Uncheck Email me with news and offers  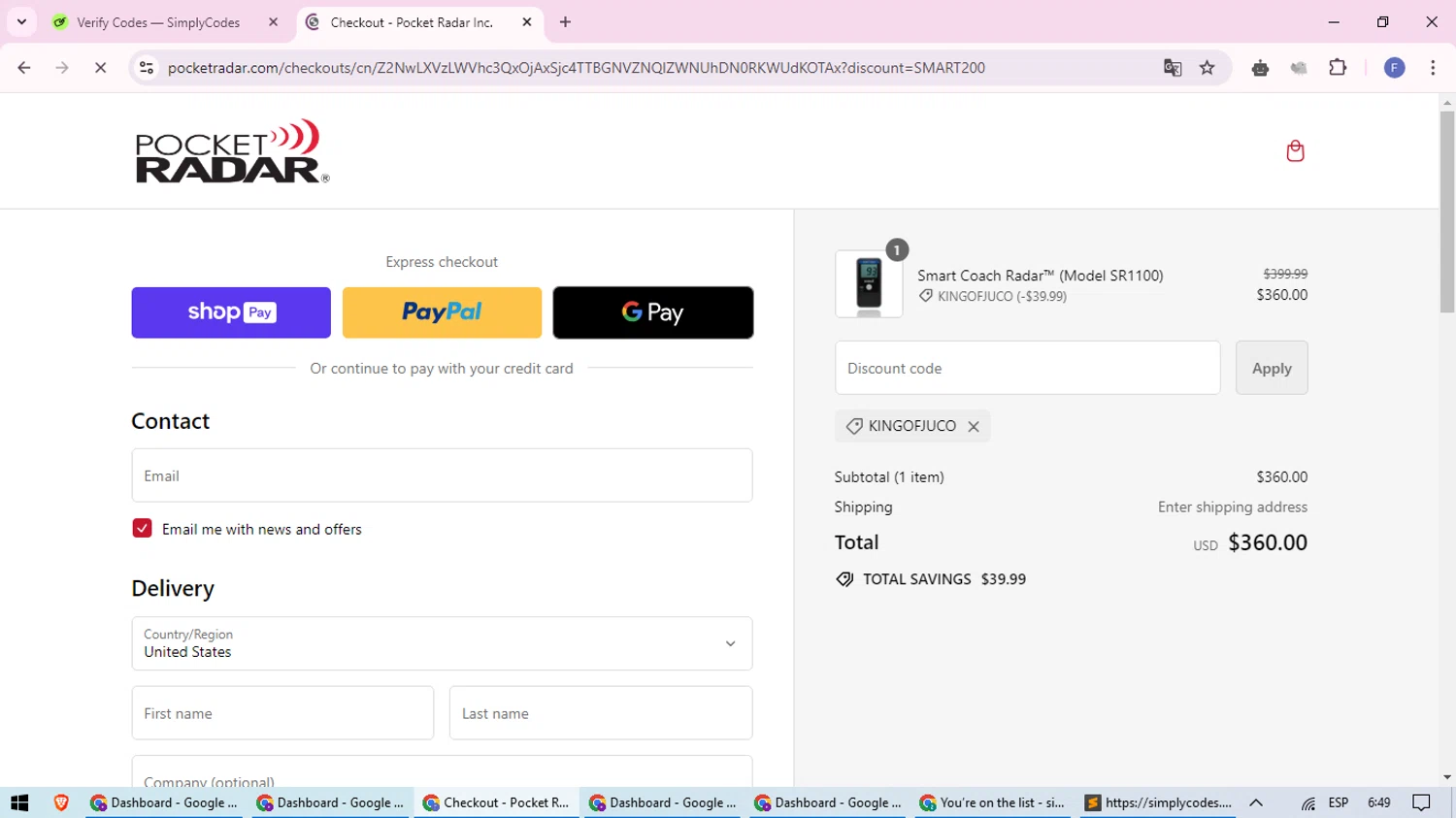(x=142, y=528)
